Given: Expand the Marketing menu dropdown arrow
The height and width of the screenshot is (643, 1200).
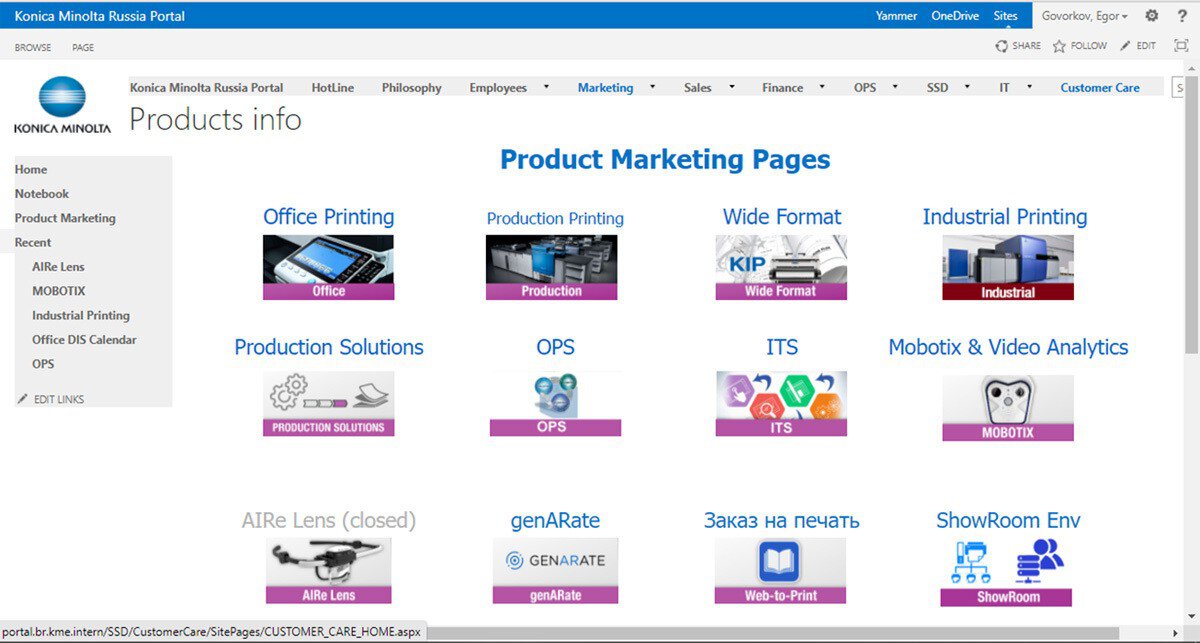Looking at the screenshot, I should (x=652, y=87).
